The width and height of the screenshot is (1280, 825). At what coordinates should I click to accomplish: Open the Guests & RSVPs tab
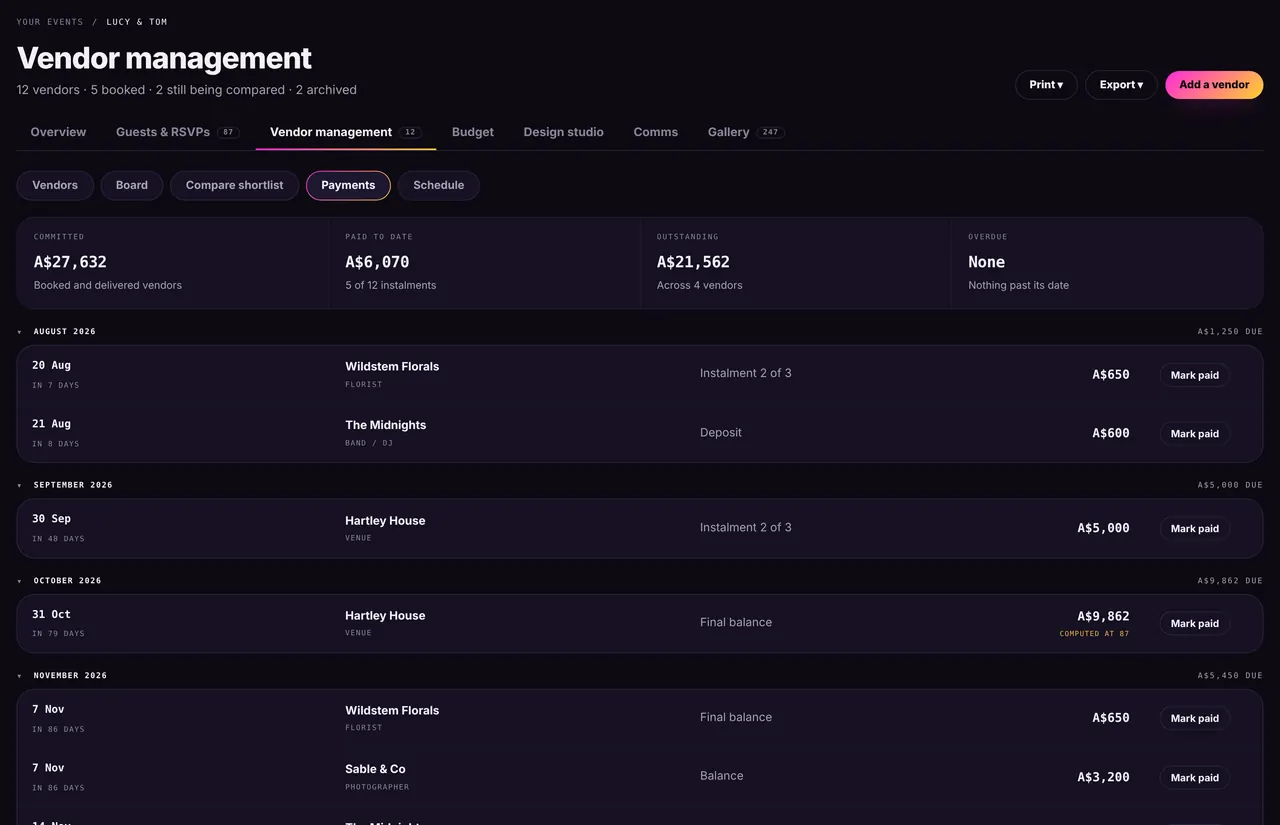pyautogui.click(x=177, y=132)
